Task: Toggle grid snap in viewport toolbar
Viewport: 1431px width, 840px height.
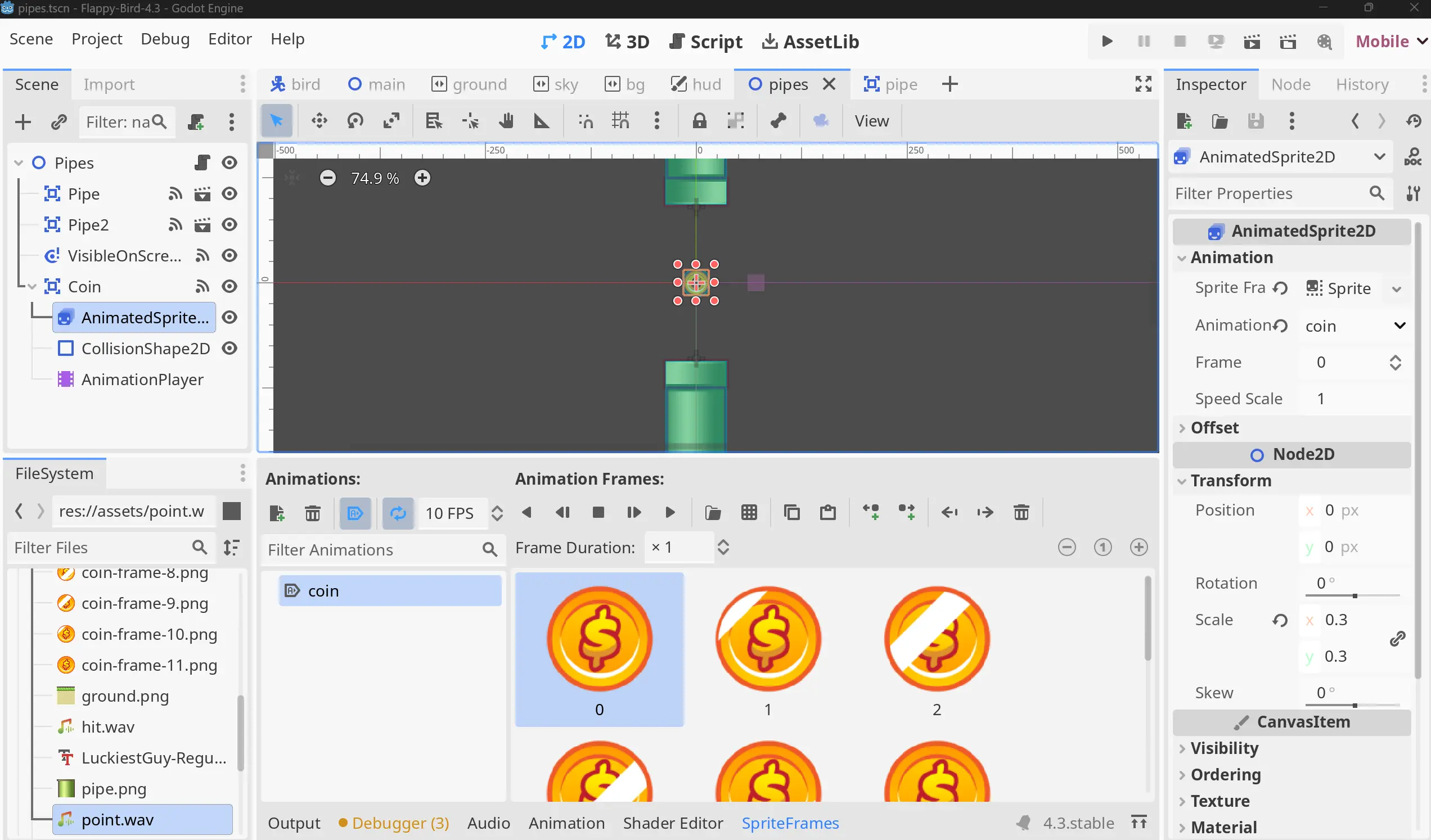Action: point(620,121)
